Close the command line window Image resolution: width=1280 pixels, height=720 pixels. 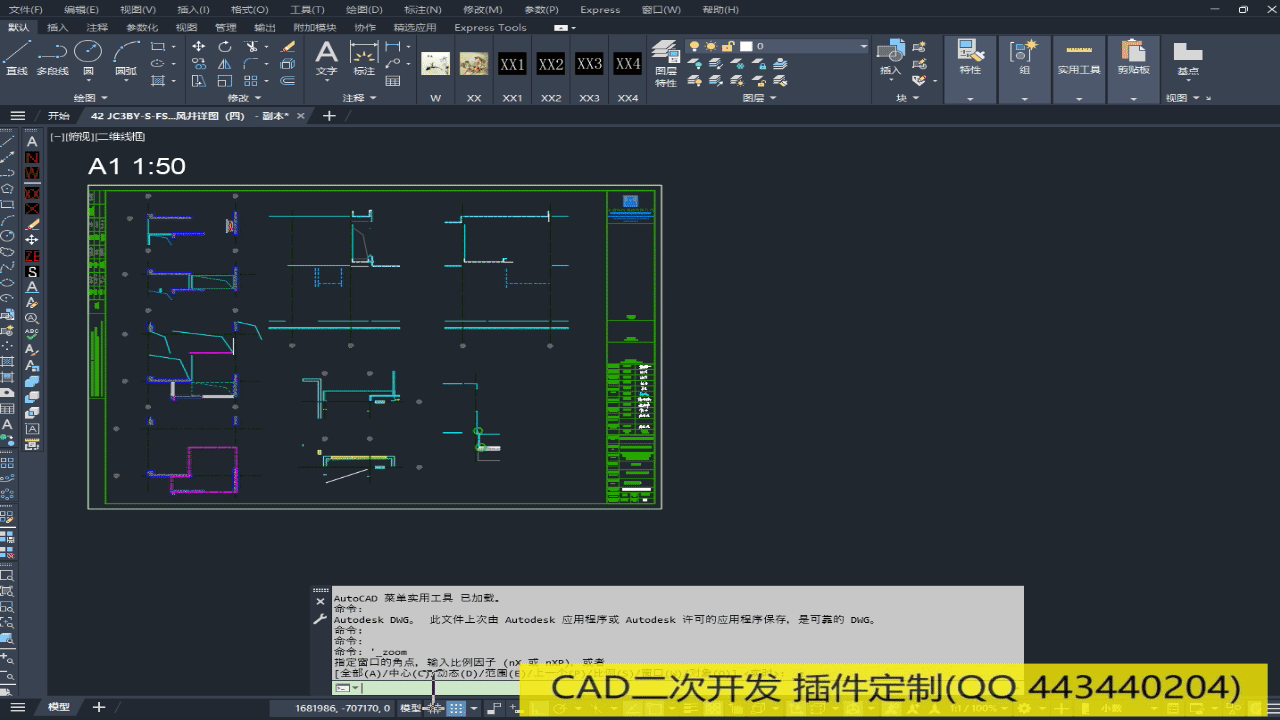(320, 602)
